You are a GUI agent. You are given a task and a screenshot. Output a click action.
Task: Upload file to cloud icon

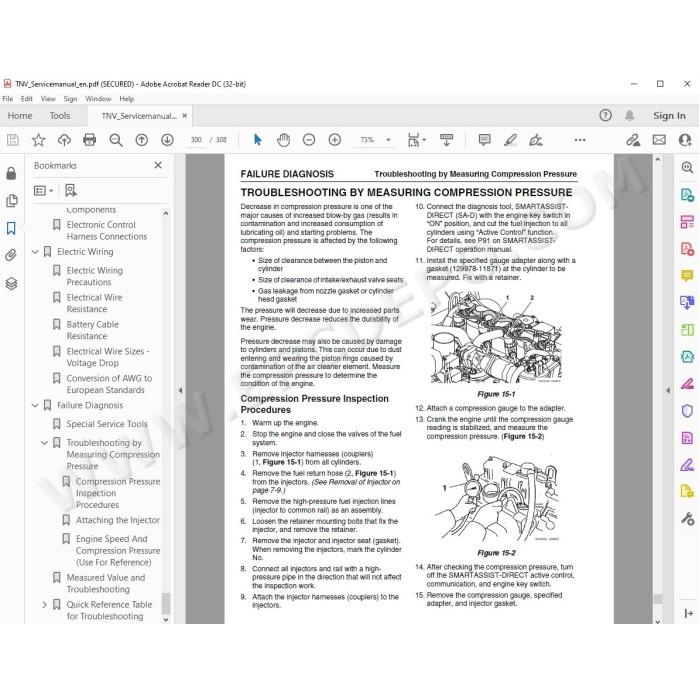coord(64,140)
